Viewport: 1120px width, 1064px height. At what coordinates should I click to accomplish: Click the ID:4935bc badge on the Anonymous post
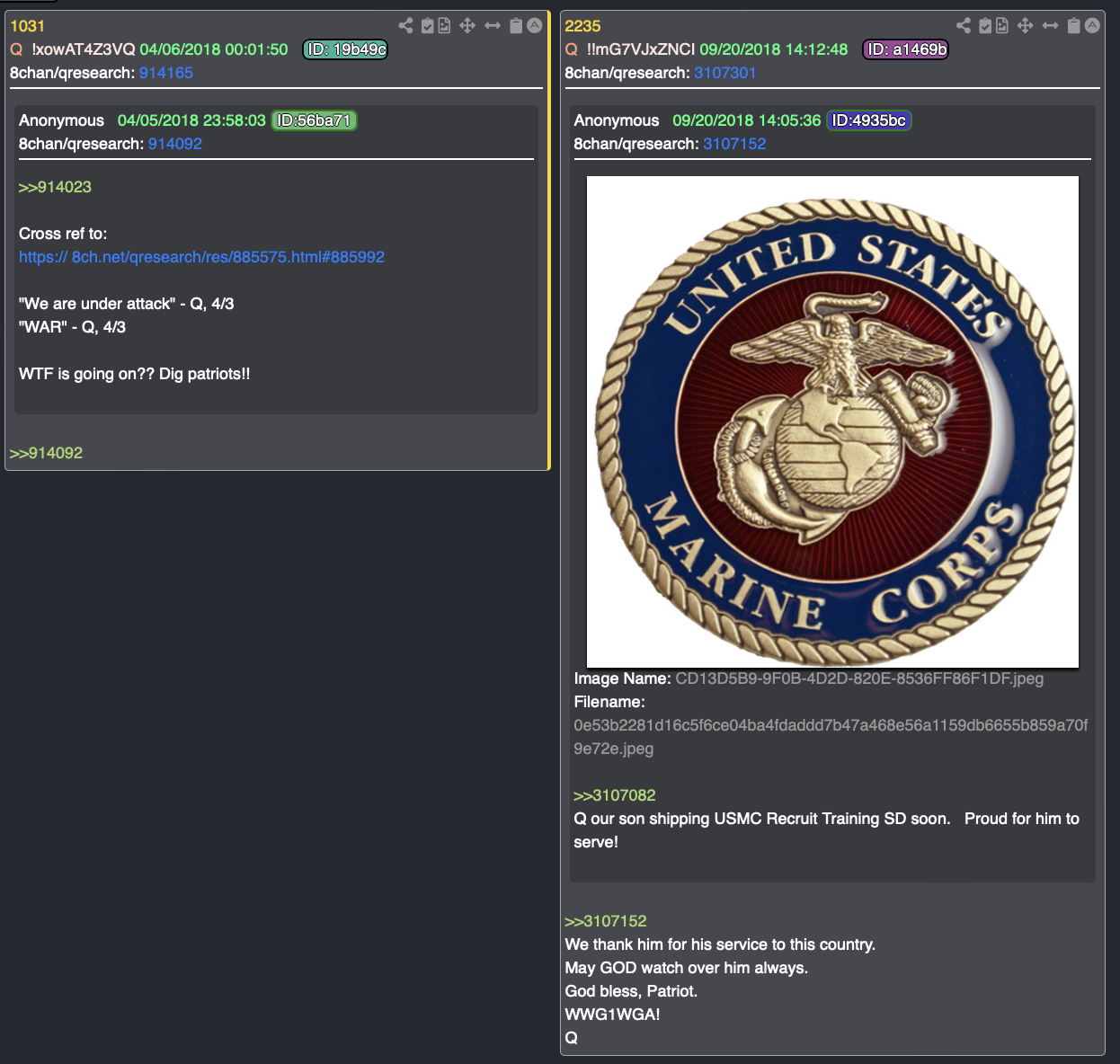click(869, 120)
